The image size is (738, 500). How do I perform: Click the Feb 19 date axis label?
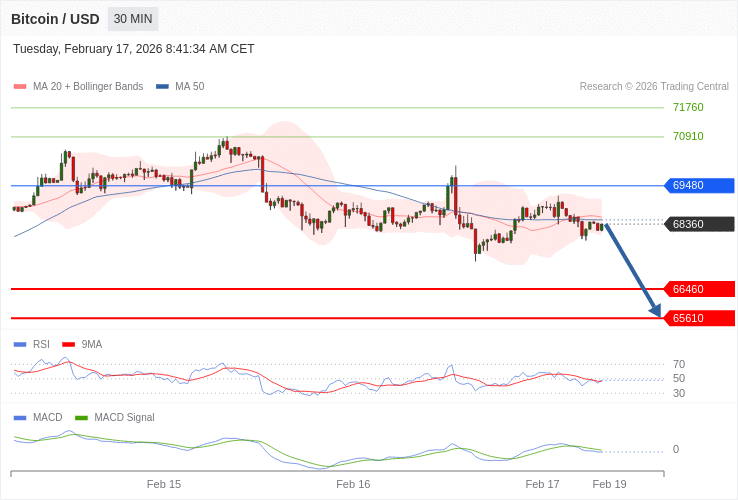pos(610,484)
